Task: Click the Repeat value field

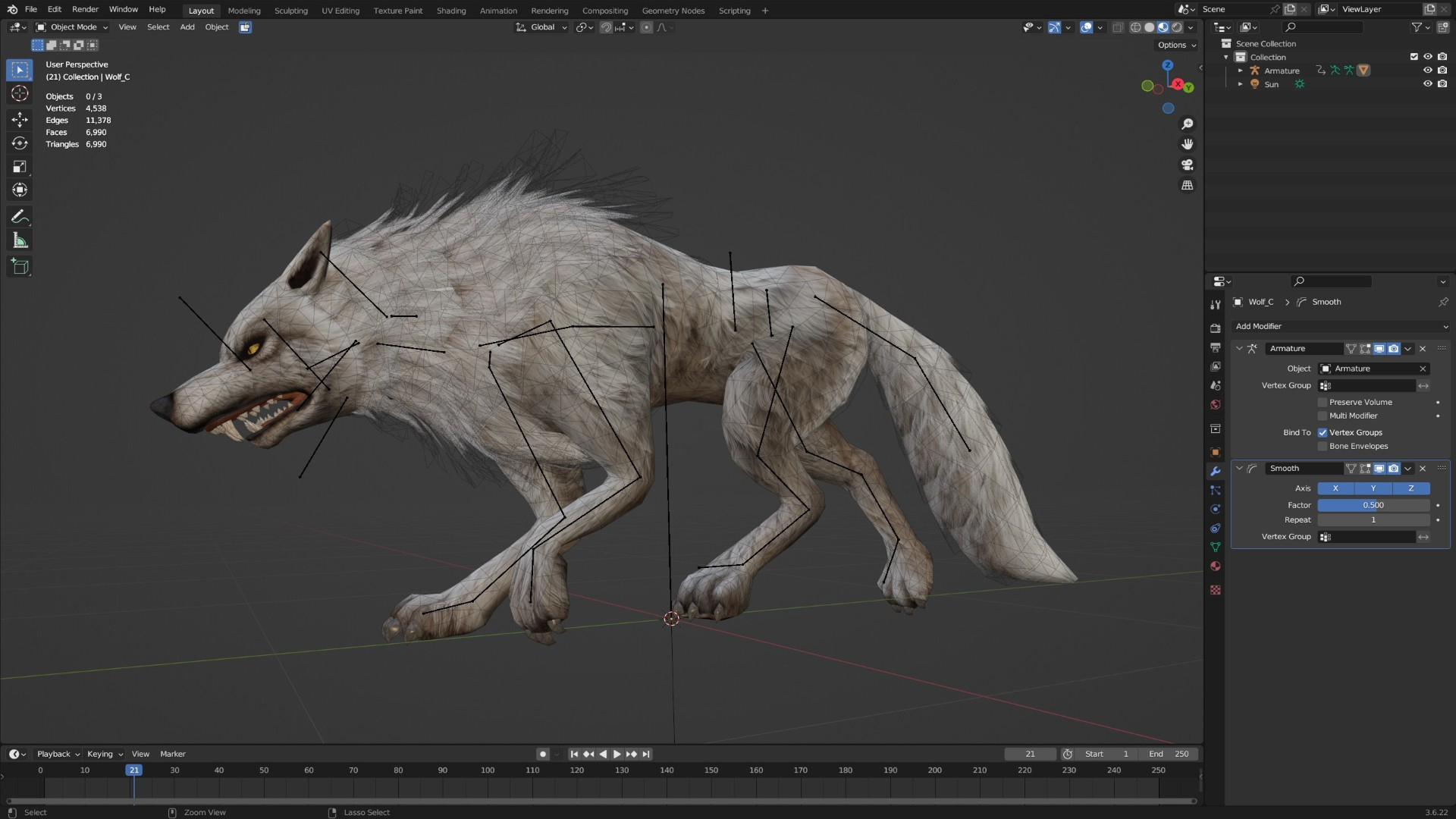Action: pyautogui.click(x=1373, y=520)
